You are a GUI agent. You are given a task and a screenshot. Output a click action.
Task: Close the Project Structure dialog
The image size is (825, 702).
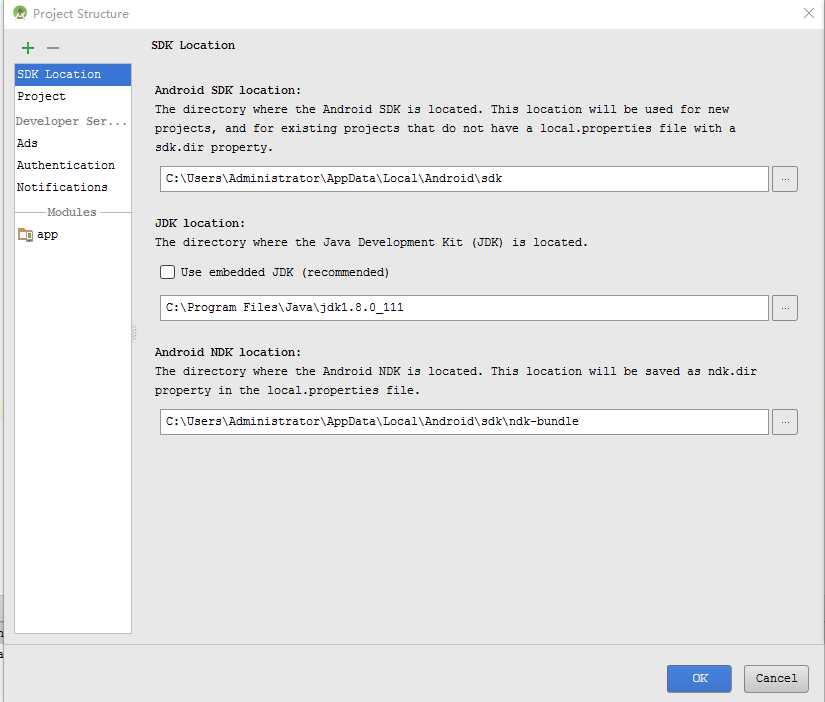click(809, 13)
